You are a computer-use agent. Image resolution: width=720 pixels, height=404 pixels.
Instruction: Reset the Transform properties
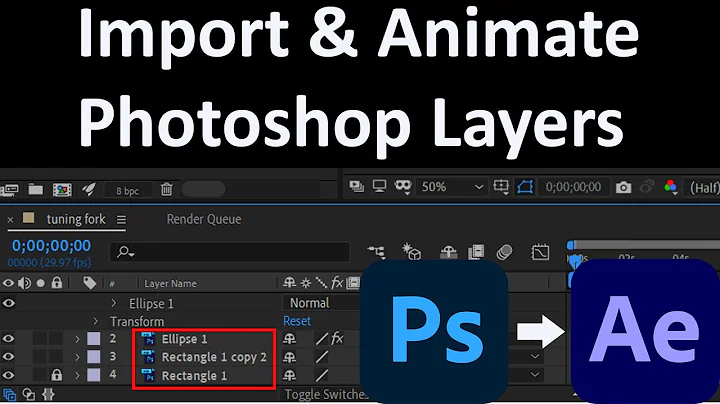click(x=297, y=321)
